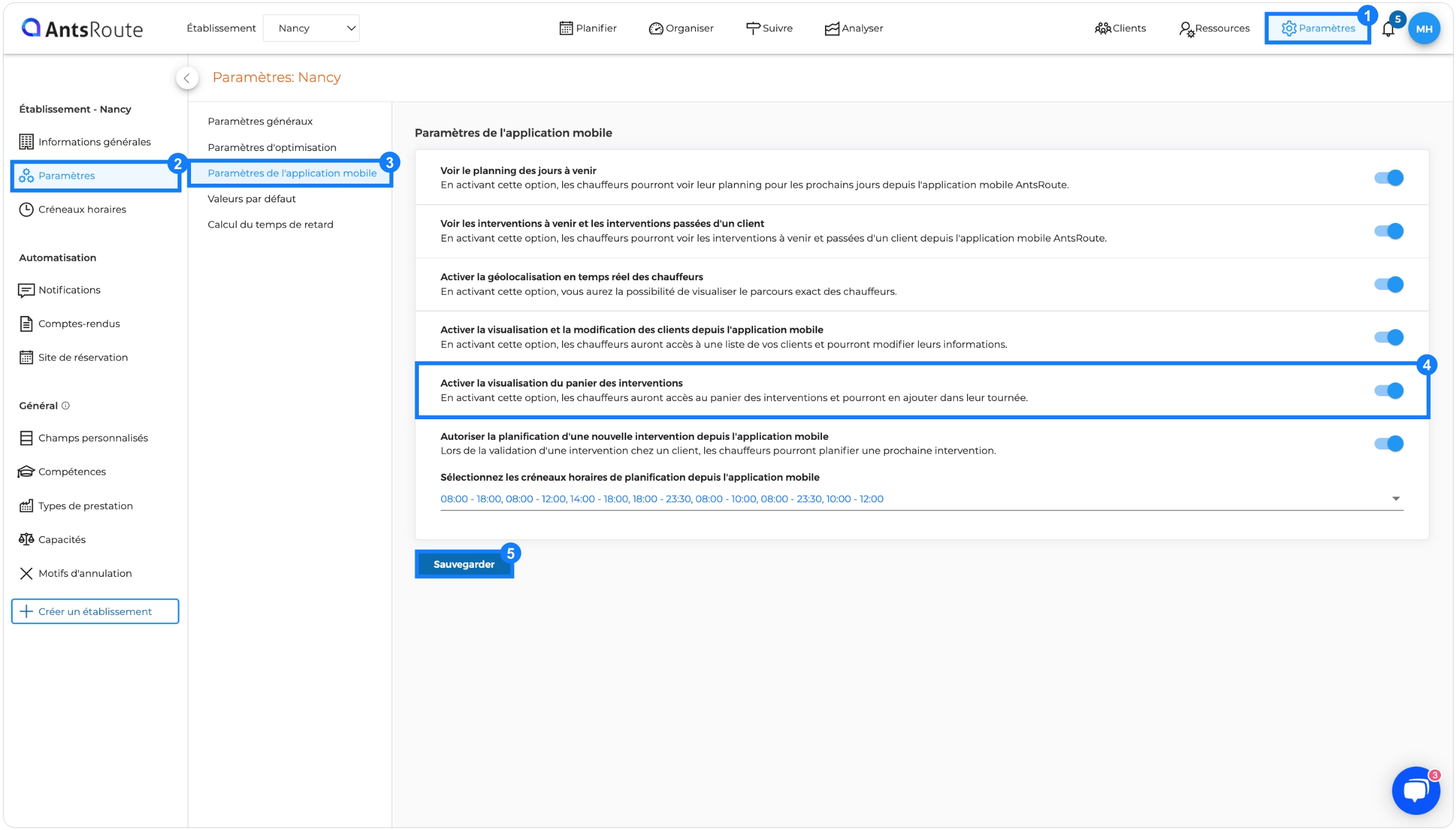Image resolution: width=1456 pixels, height=830 pixels.
Task: Open the chat support bubble
Action: pyautogui.click(x=1416, y=791)
